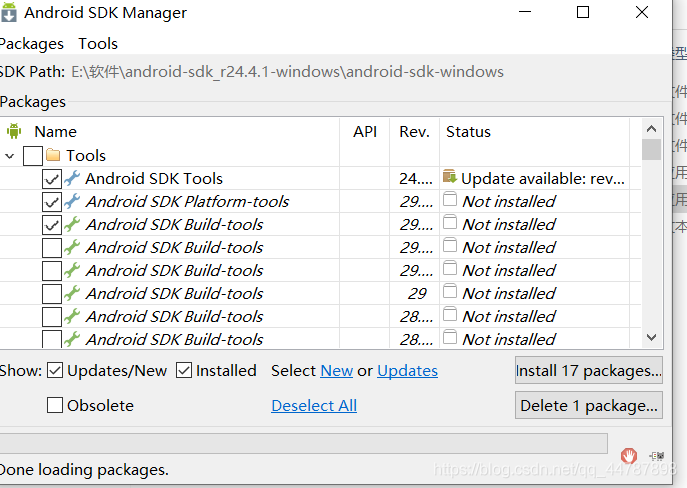Click the Delete 1 package button
The image size is (687, 488).
(x=588, y=405)
